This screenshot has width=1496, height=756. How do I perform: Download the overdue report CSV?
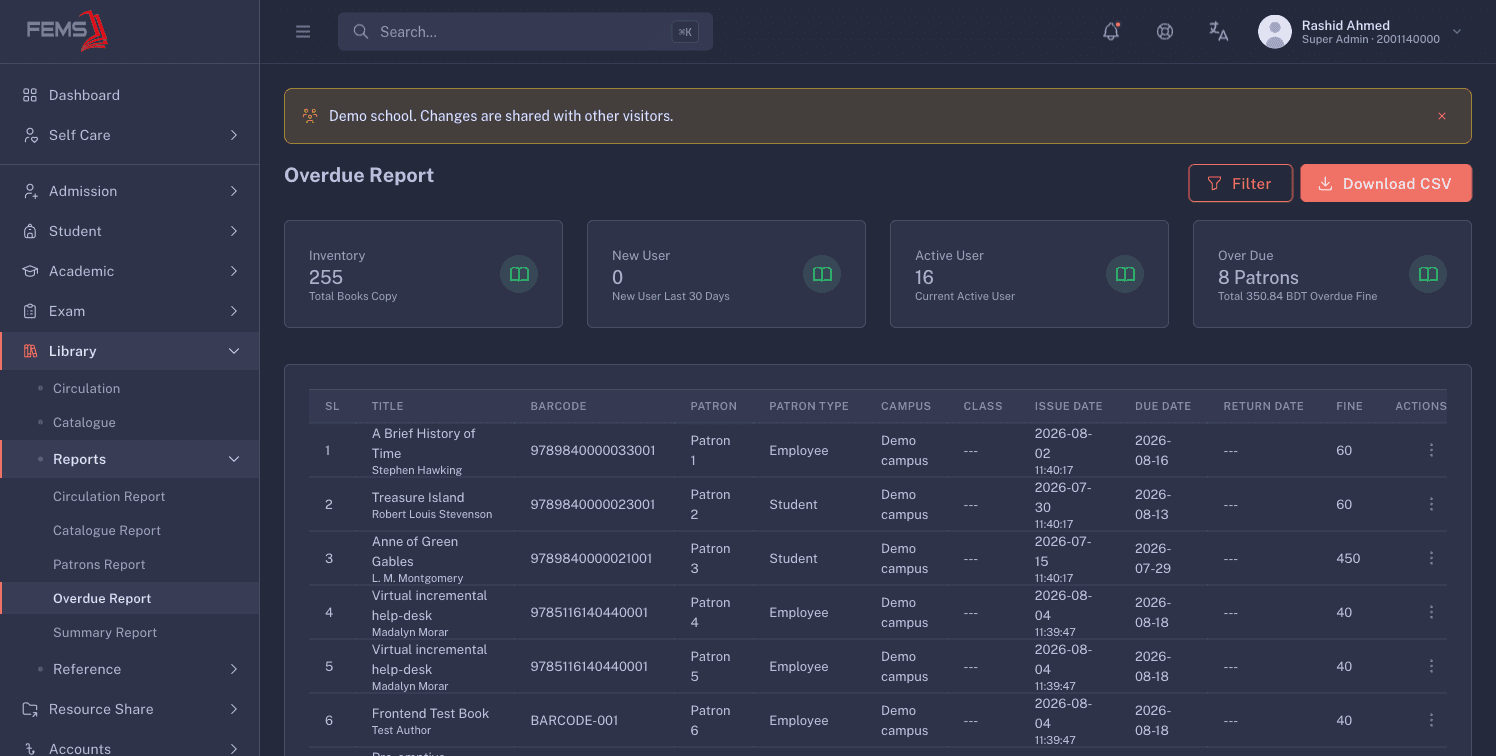[1386, 183]
